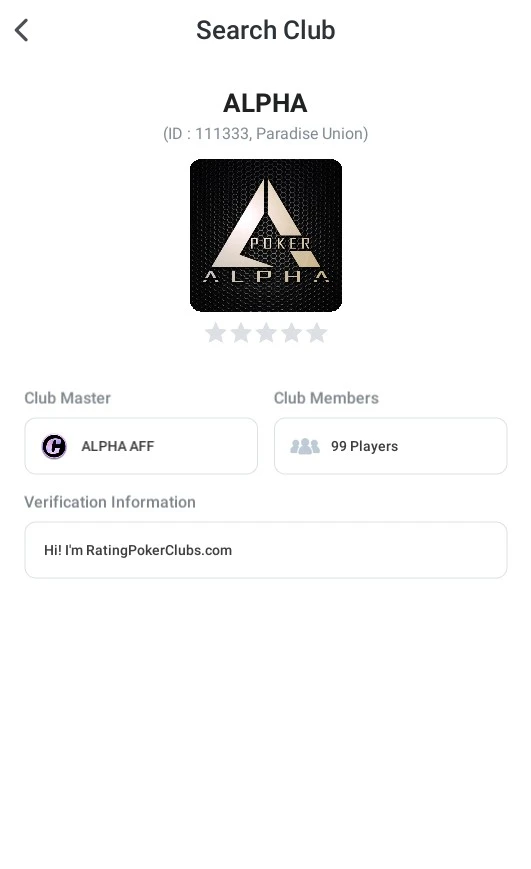Viewport: 531px width, 869px height.
Task: Tap the Club Members label
Action: (x=326, y=398)
